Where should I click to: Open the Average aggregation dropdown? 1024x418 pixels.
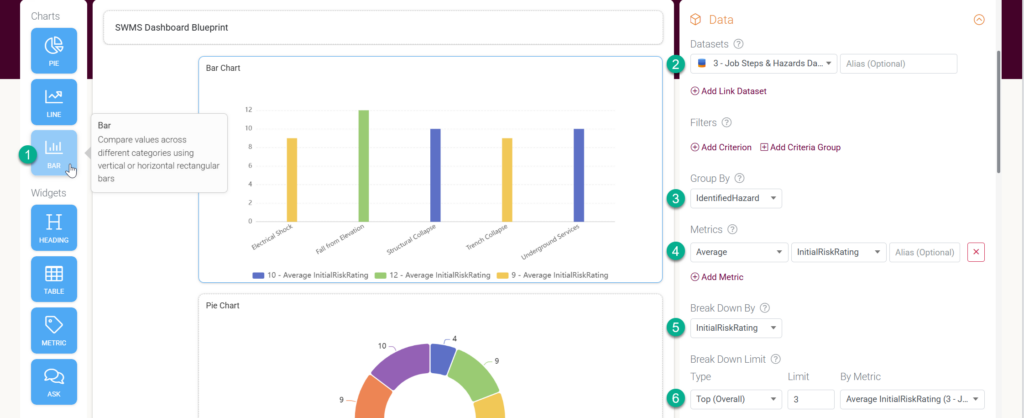[739, 252]
